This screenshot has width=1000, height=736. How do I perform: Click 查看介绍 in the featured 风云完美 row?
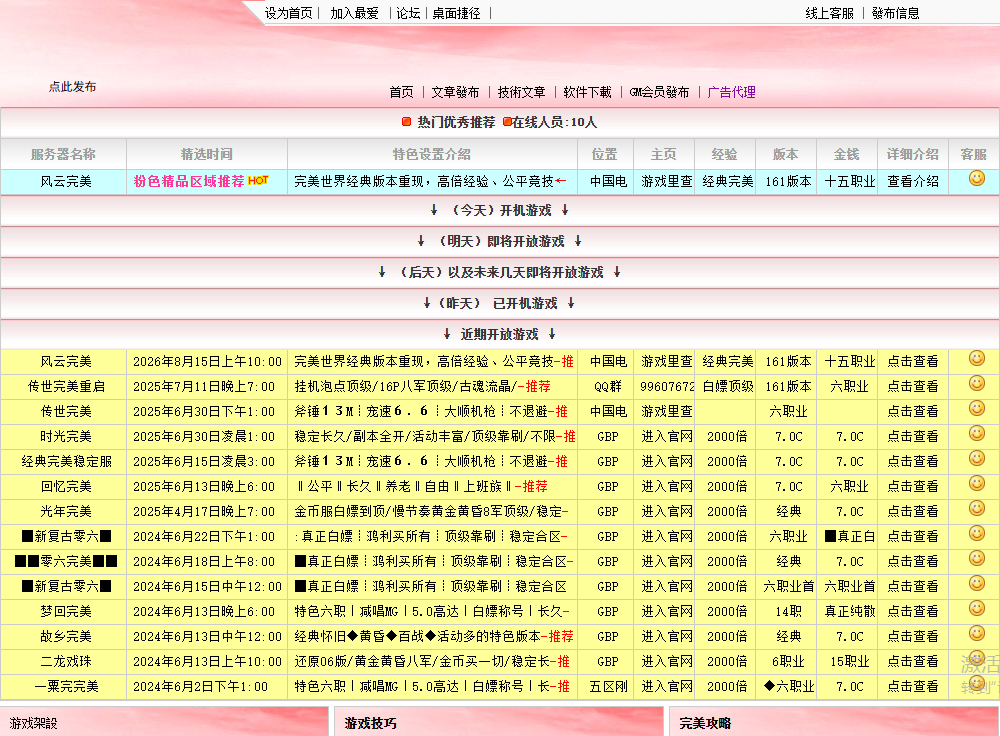coord(913,182)
